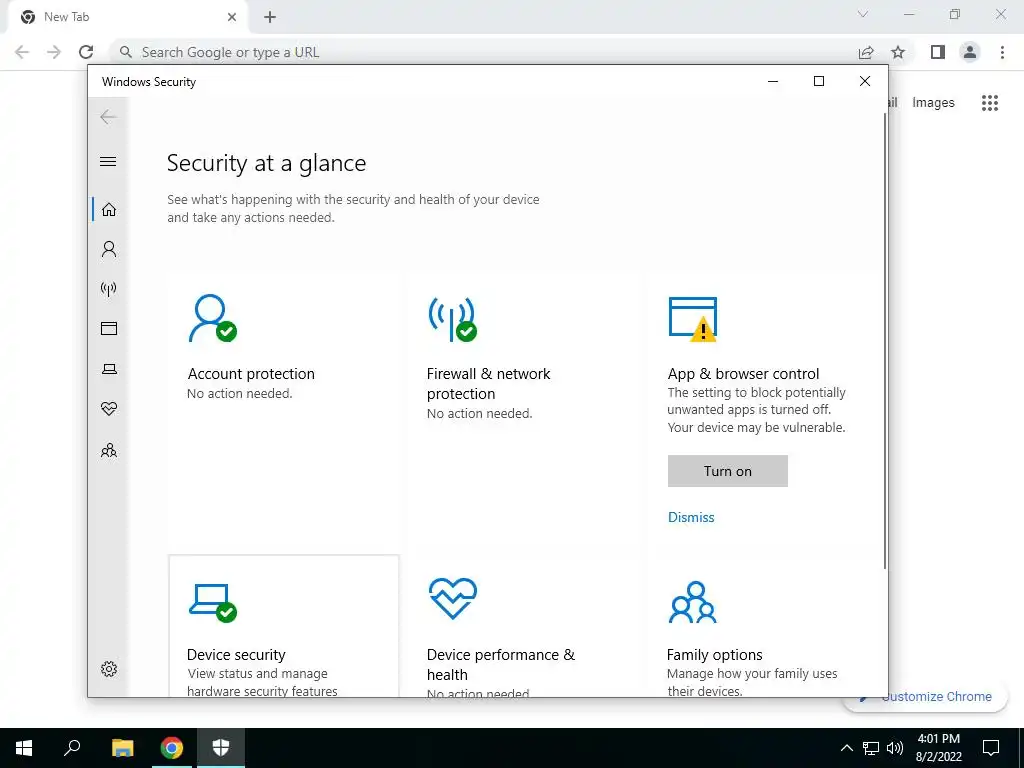Viewport: 1024px width, 768px height.
Task: Click the Family options tile icon
Action: [x=693, y=602]
